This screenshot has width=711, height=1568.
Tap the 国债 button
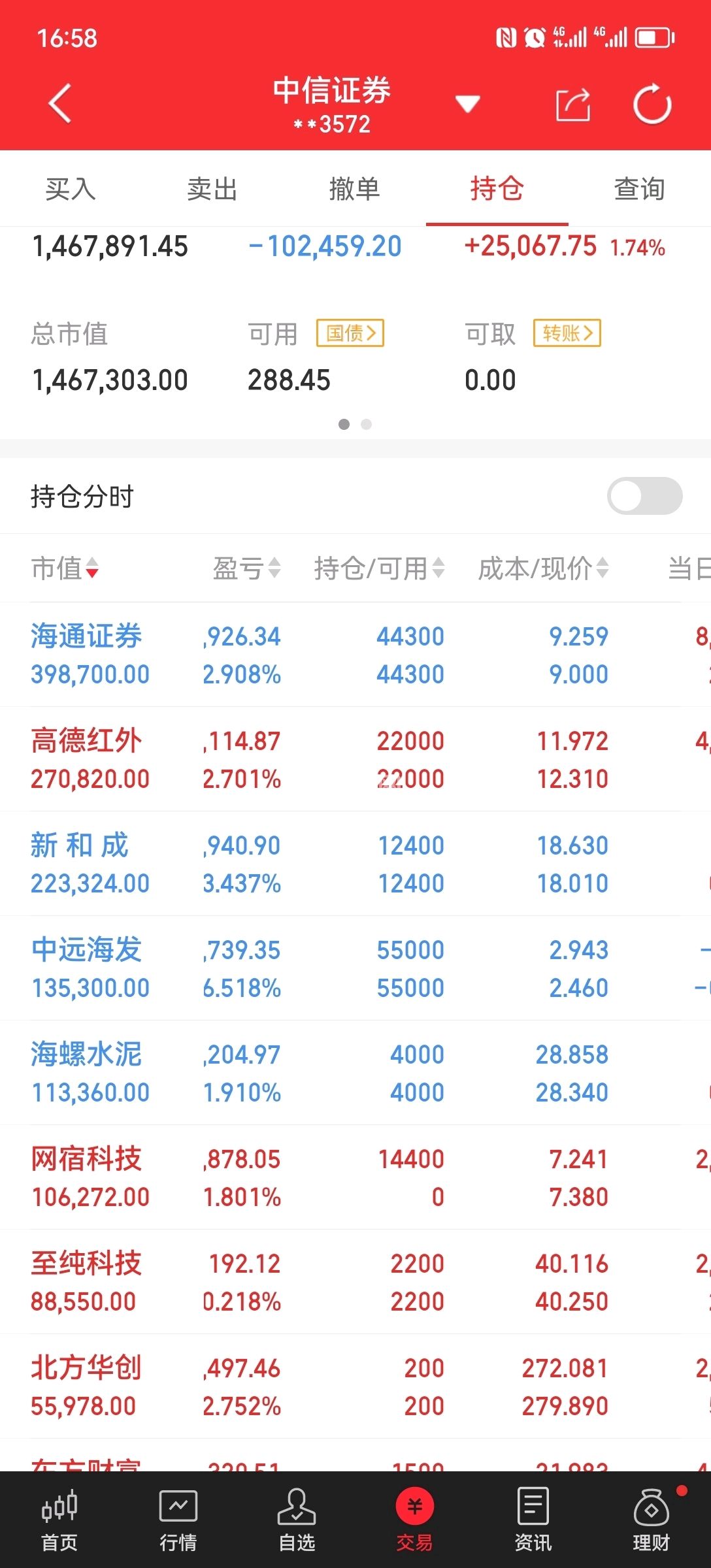pyautogui.click(x=350, y=333)
